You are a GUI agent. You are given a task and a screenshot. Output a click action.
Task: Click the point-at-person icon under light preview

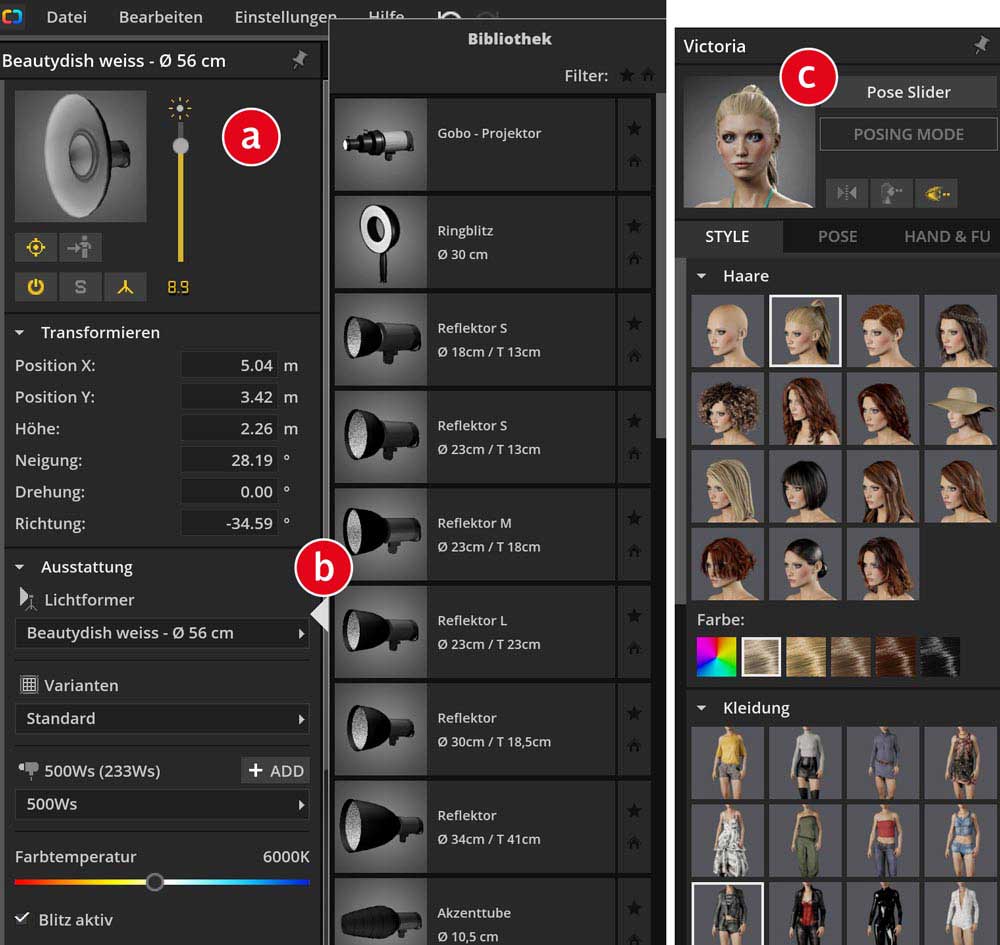click(x=80, y=247)
